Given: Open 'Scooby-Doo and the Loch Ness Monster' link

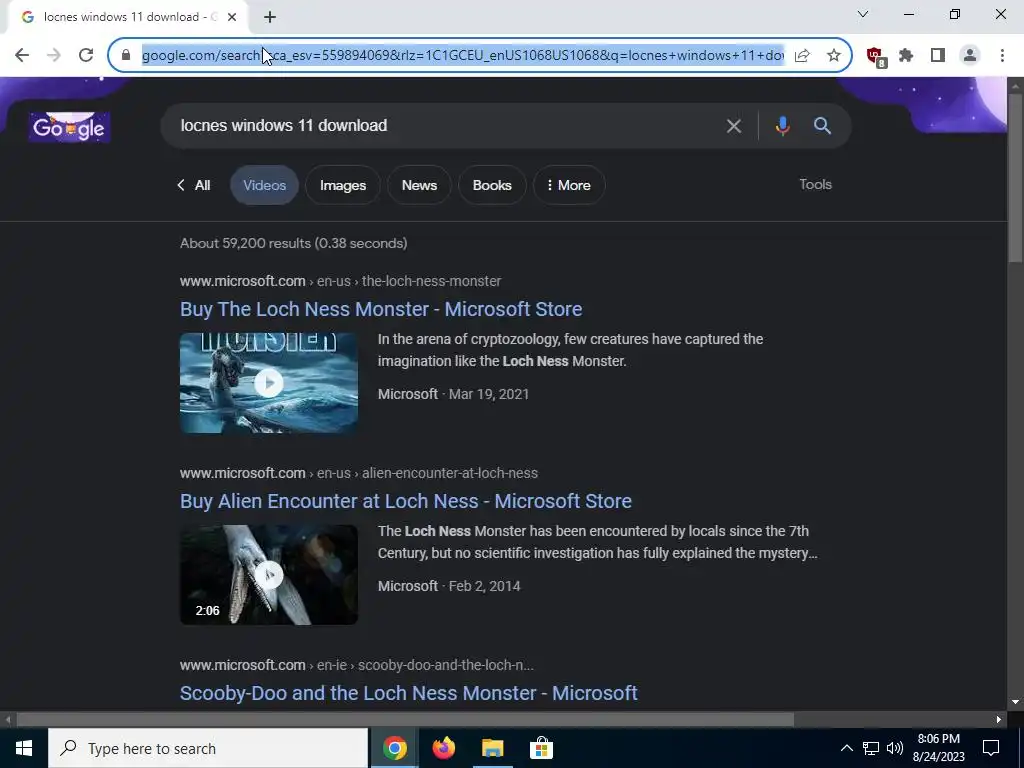Looking at the screenshot, I should [409, 693].
